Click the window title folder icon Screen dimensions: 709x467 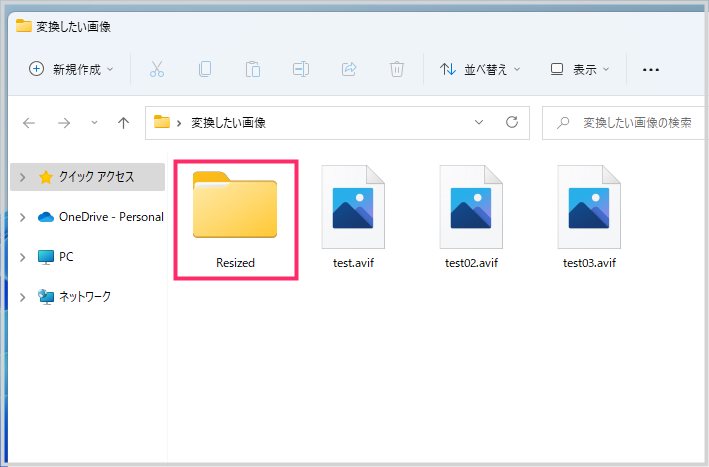tap(24, 26)
